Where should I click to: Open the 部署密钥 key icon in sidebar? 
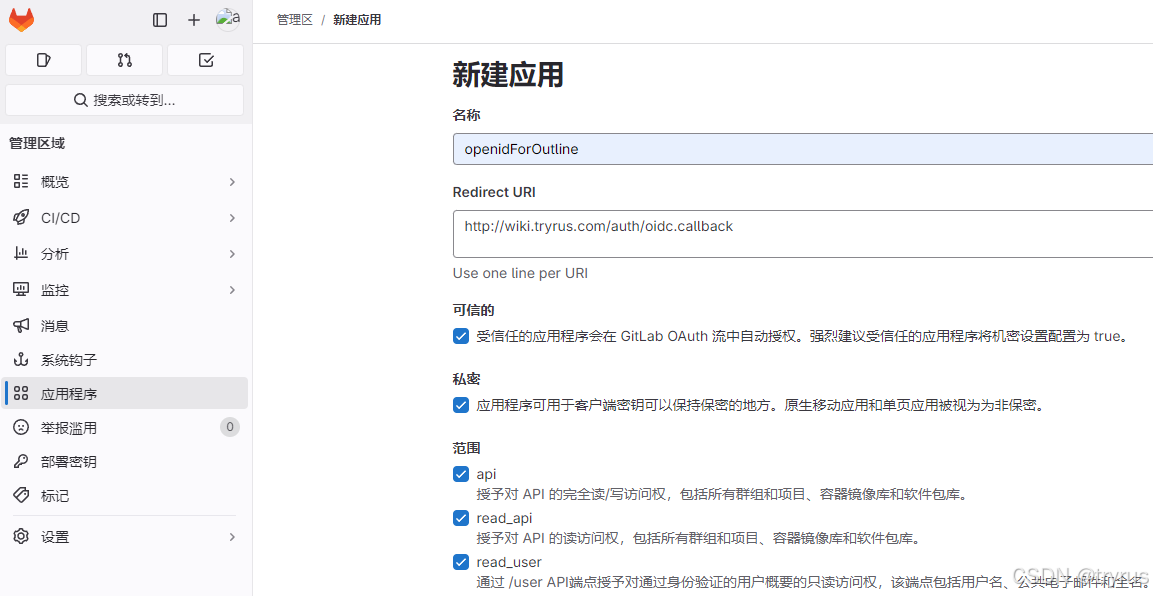pos(21,461)
